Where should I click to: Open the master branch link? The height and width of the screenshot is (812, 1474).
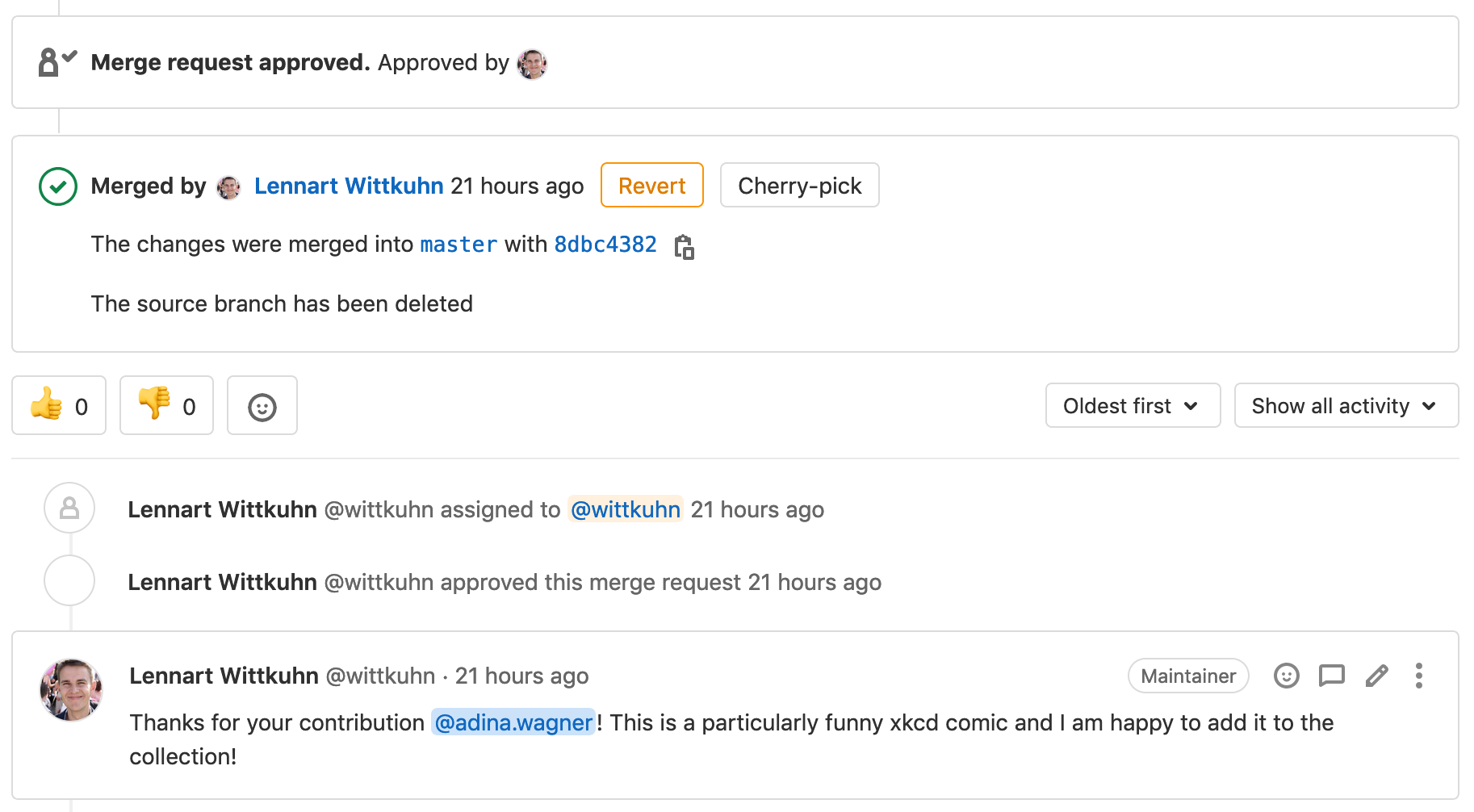[x=459, y=245]
